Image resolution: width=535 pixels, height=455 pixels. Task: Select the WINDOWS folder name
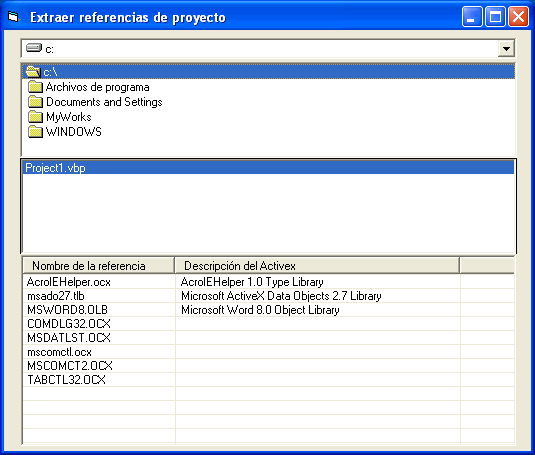pos(74,132)
